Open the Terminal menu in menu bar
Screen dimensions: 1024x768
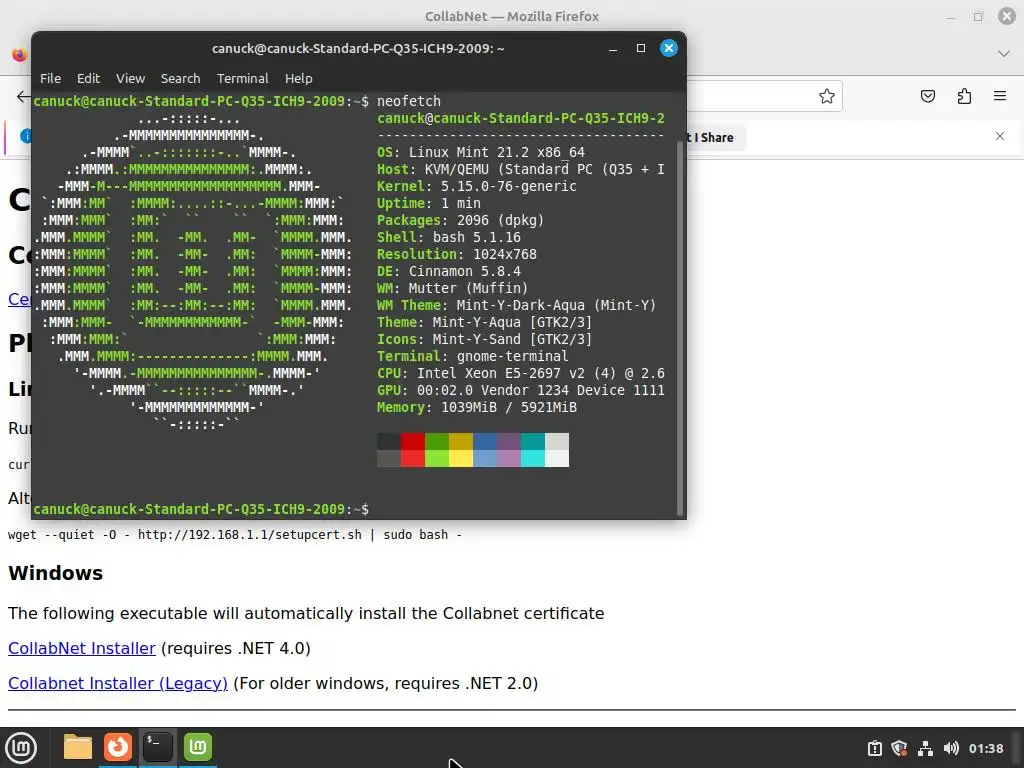pos(242,78)
